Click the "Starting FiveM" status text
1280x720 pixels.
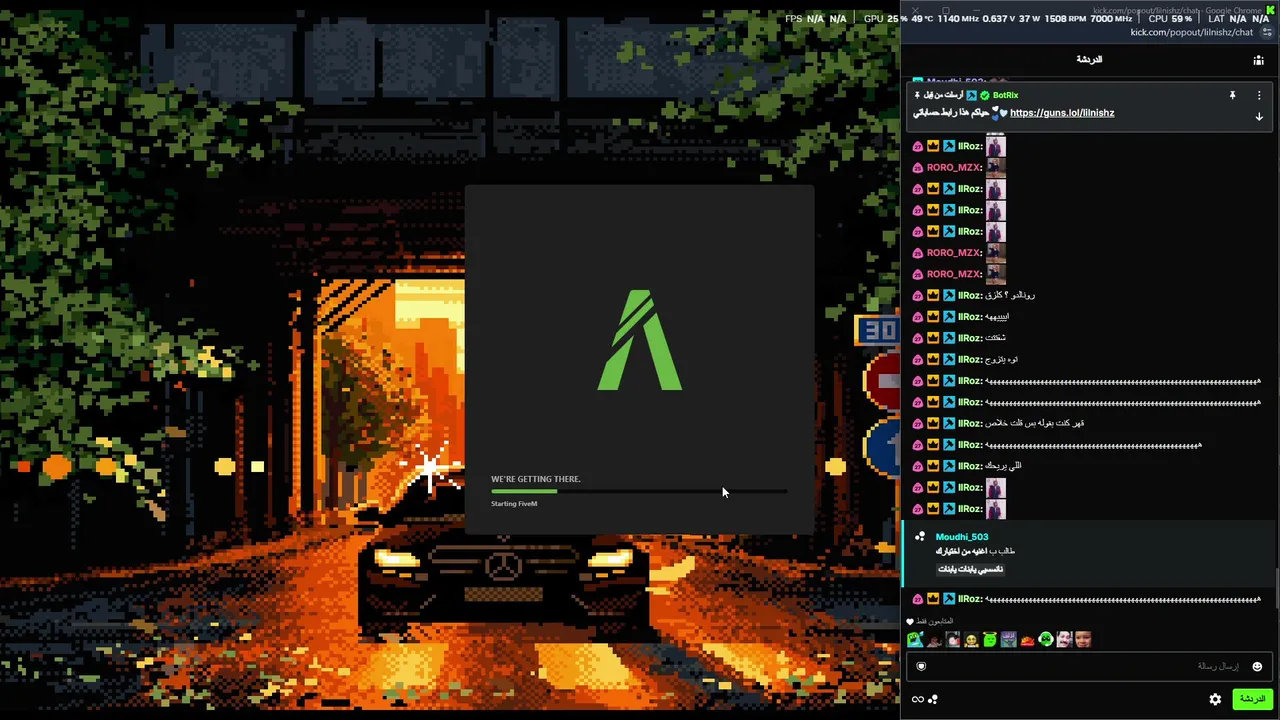[x=514, y=504]
